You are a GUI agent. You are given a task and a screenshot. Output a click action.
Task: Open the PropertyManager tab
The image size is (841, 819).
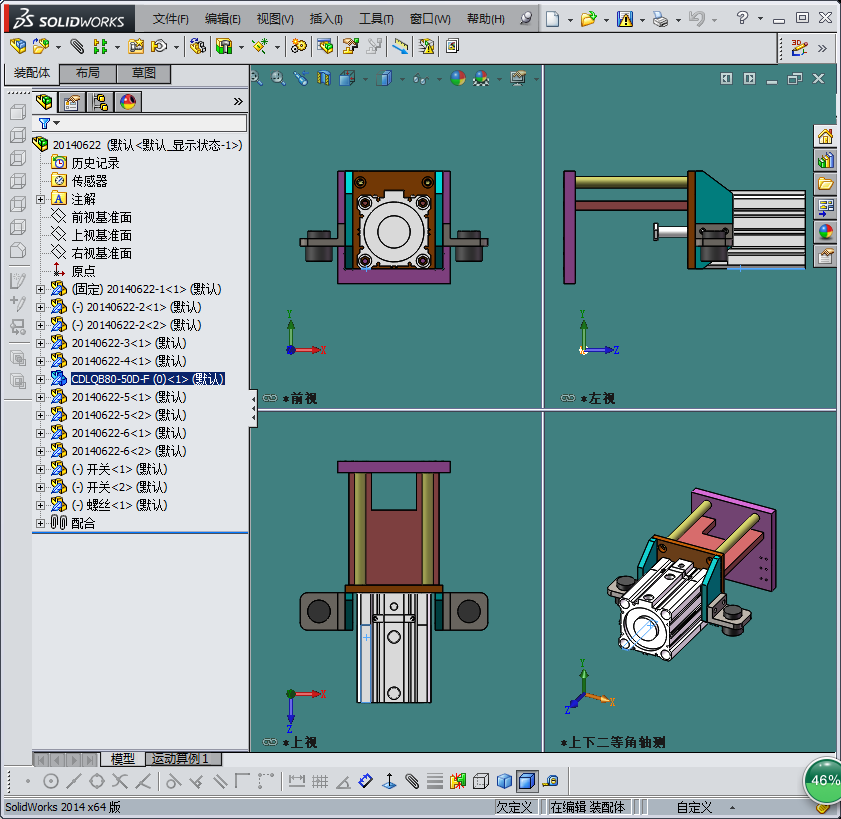tap(72, 101)
